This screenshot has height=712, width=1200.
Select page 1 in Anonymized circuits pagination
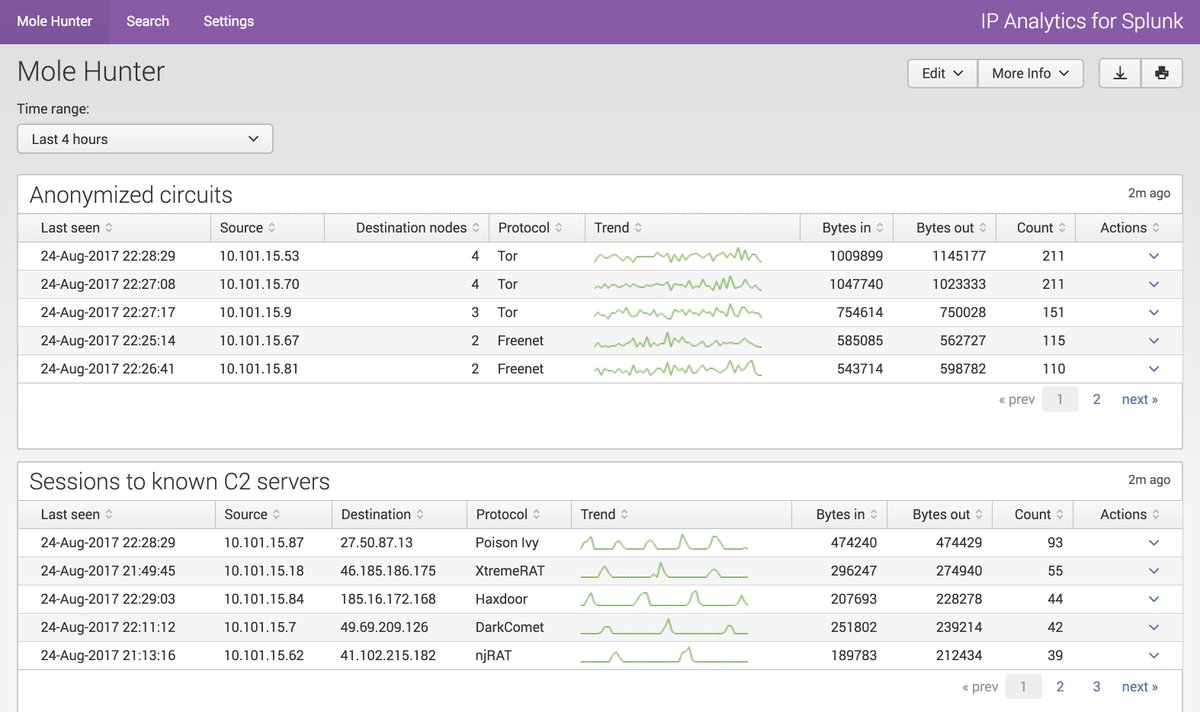[x=1060, y=399]
